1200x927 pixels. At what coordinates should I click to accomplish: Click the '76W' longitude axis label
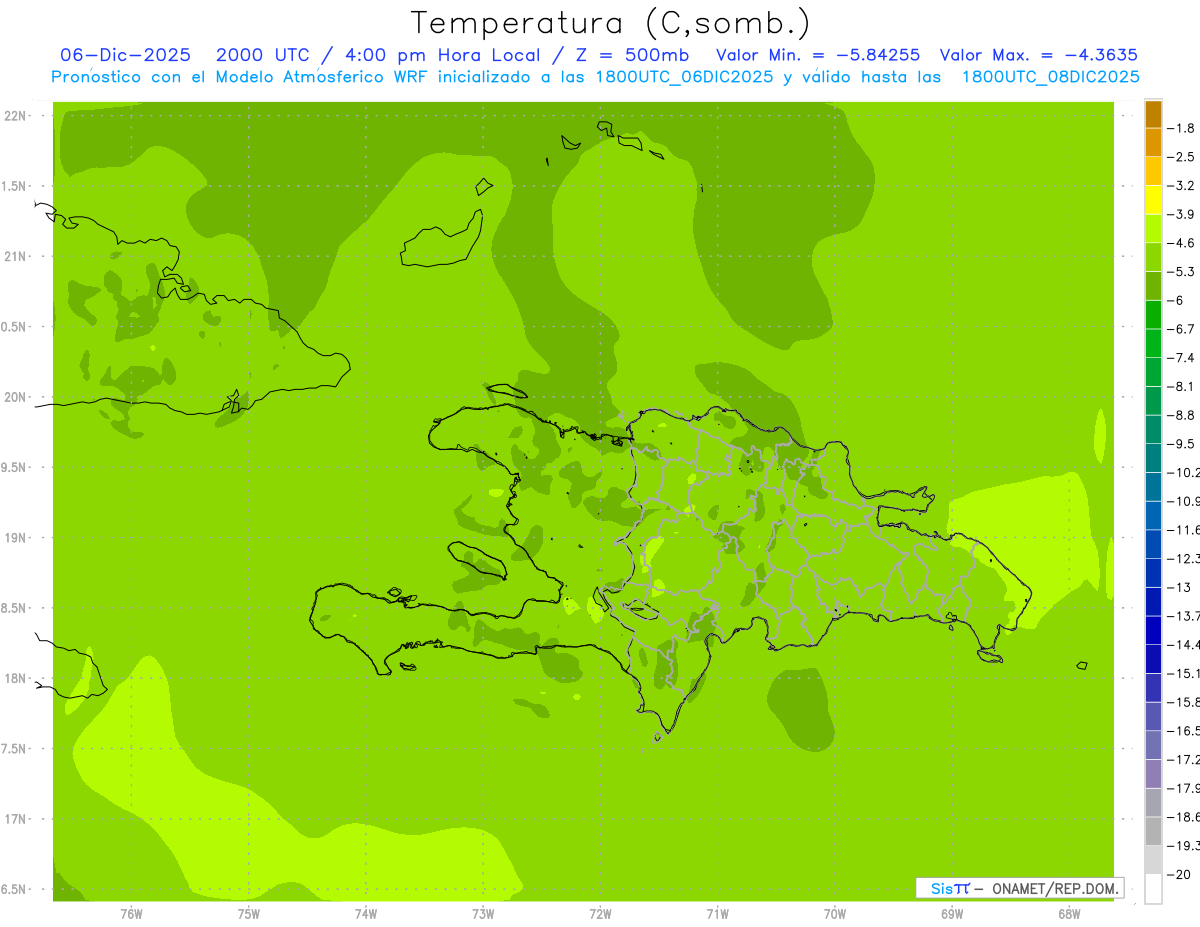click(x=131, y=914)
